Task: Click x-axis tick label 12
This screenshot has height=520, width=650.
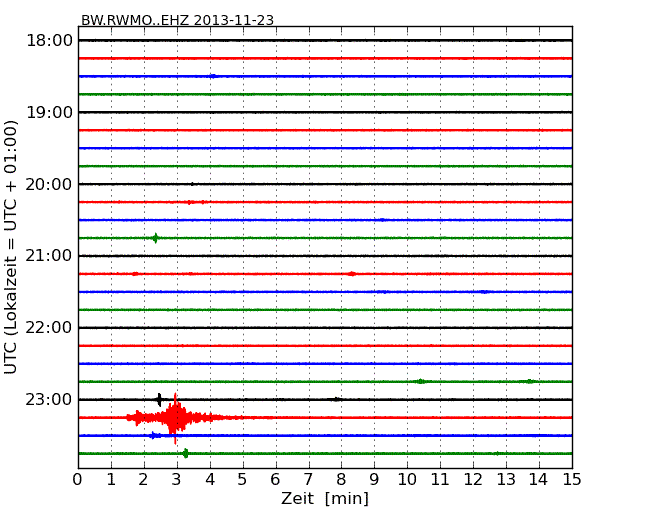Action: [473, 479]
